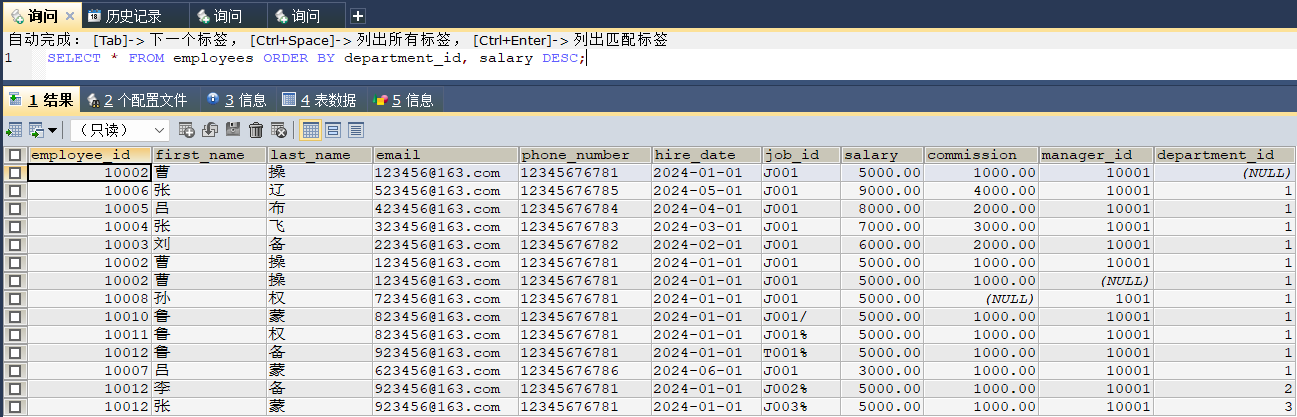Click the copy result to clipboard icon
Image resolution: width=1297 pixels, height=417 pixels.
36,130
